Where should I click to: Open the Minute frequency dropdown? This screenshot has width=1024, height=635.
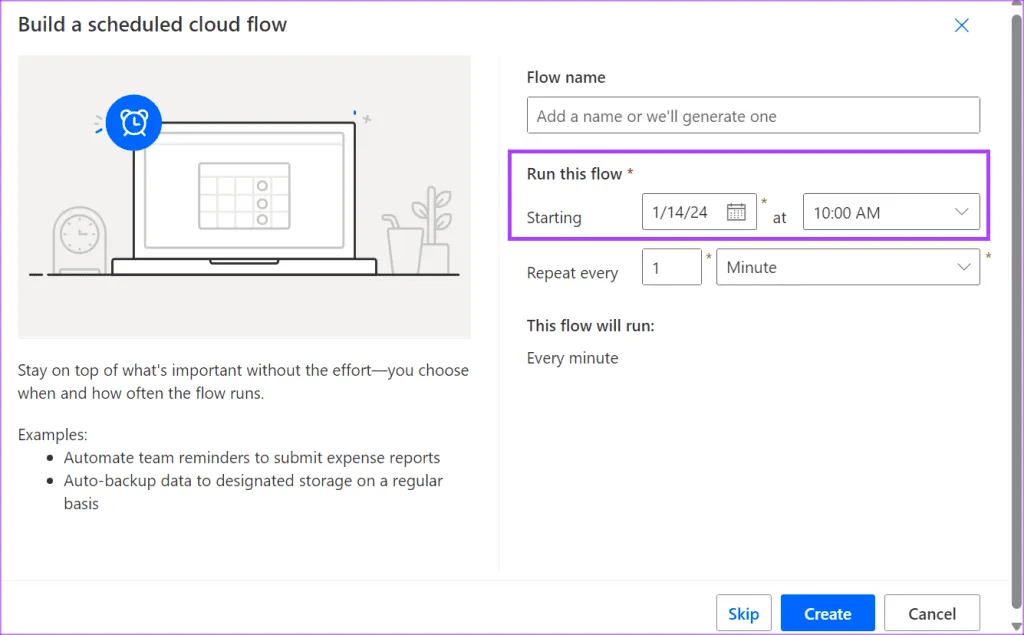[x=835, y=268]
